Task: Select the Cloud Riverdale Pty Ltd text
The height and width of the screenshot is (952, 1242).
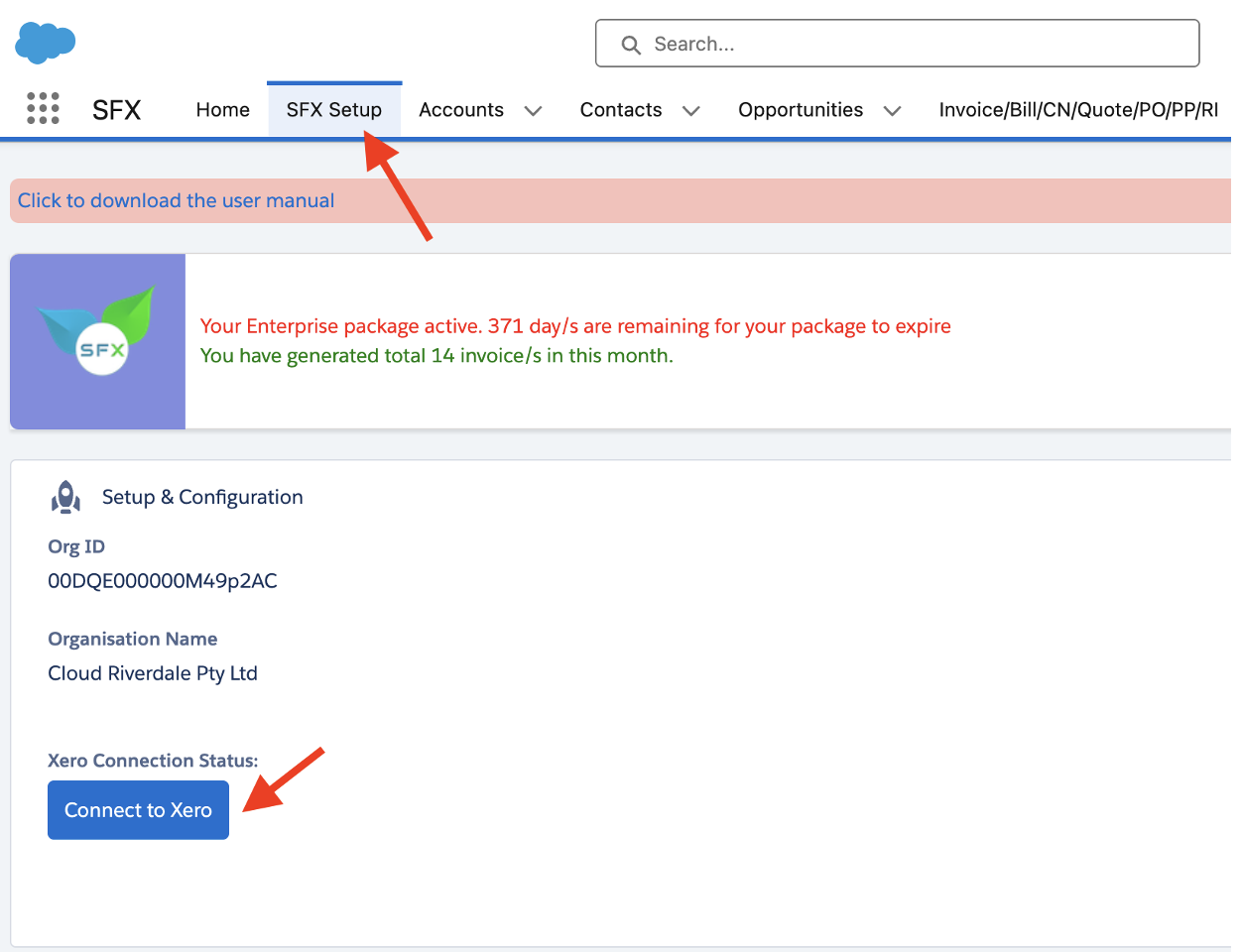Action: (x=153, y=673)
